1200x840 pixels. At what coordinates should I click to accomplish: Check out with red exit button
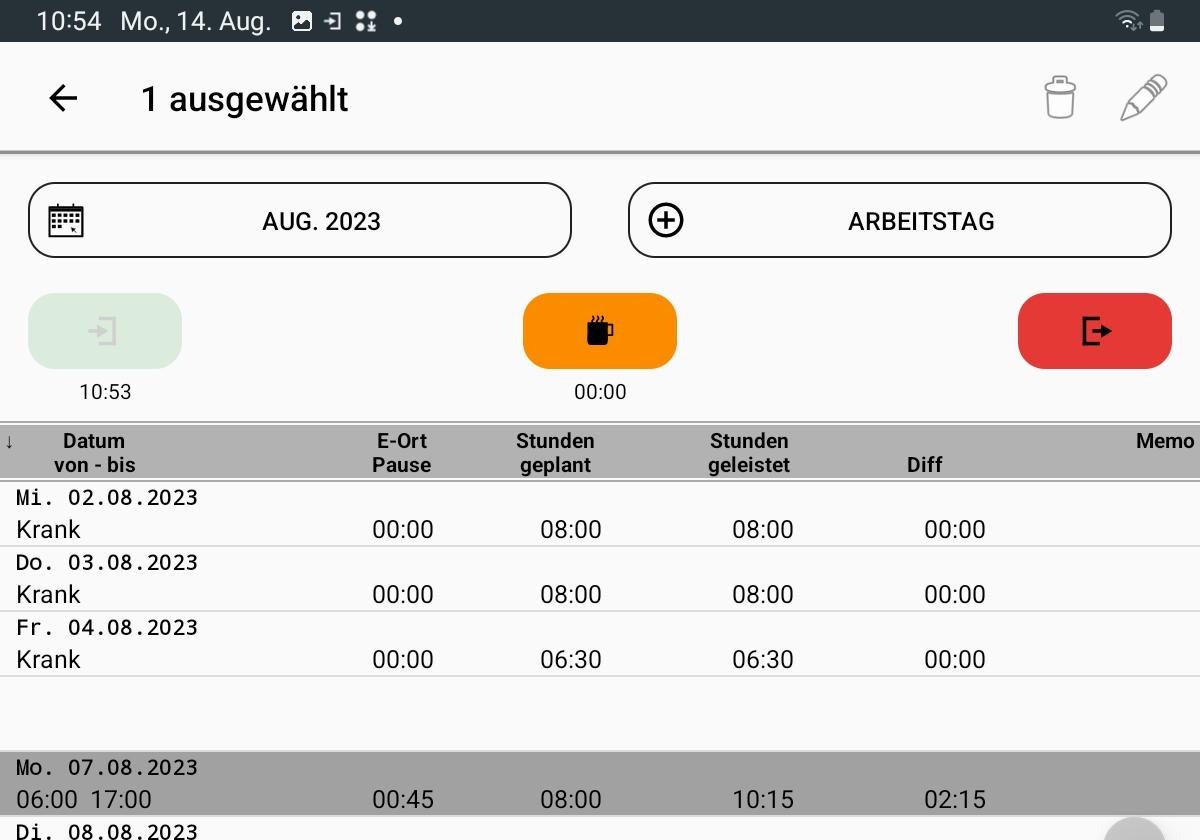(x=1095, y=331)
